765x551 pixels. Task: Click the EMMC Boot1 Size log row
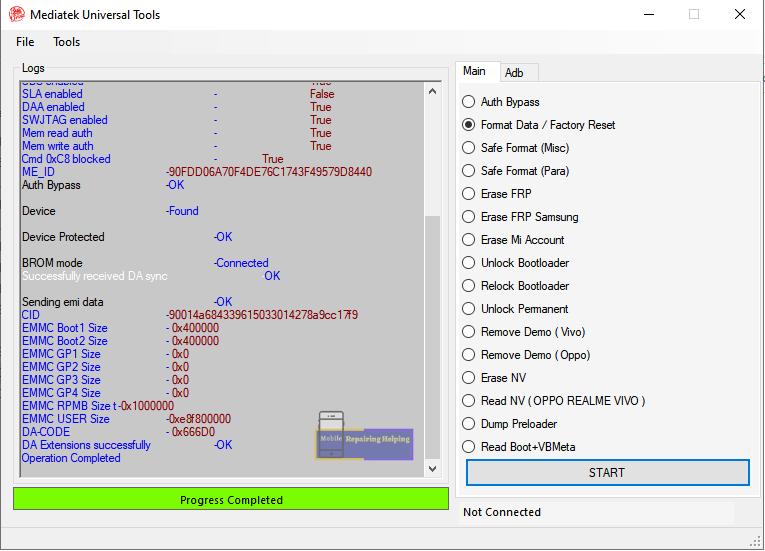(120, 327)
